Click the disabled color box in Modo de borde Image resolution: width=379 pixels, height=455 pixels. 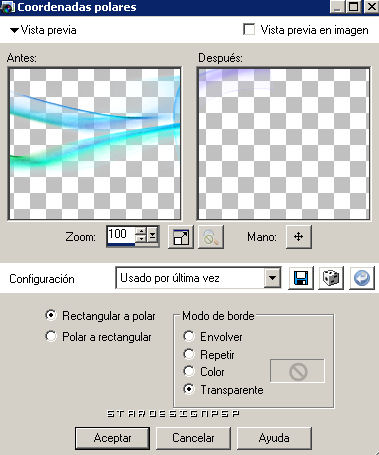click(297, 371)
